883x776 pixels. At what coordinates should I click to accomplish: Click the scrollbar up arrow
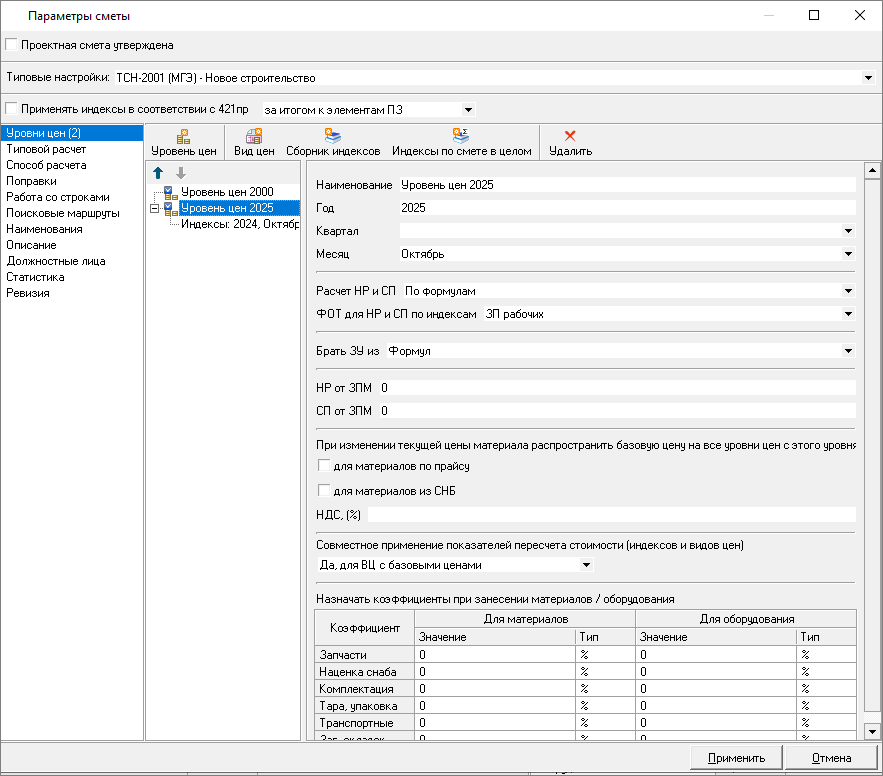[x=872, y=170]
